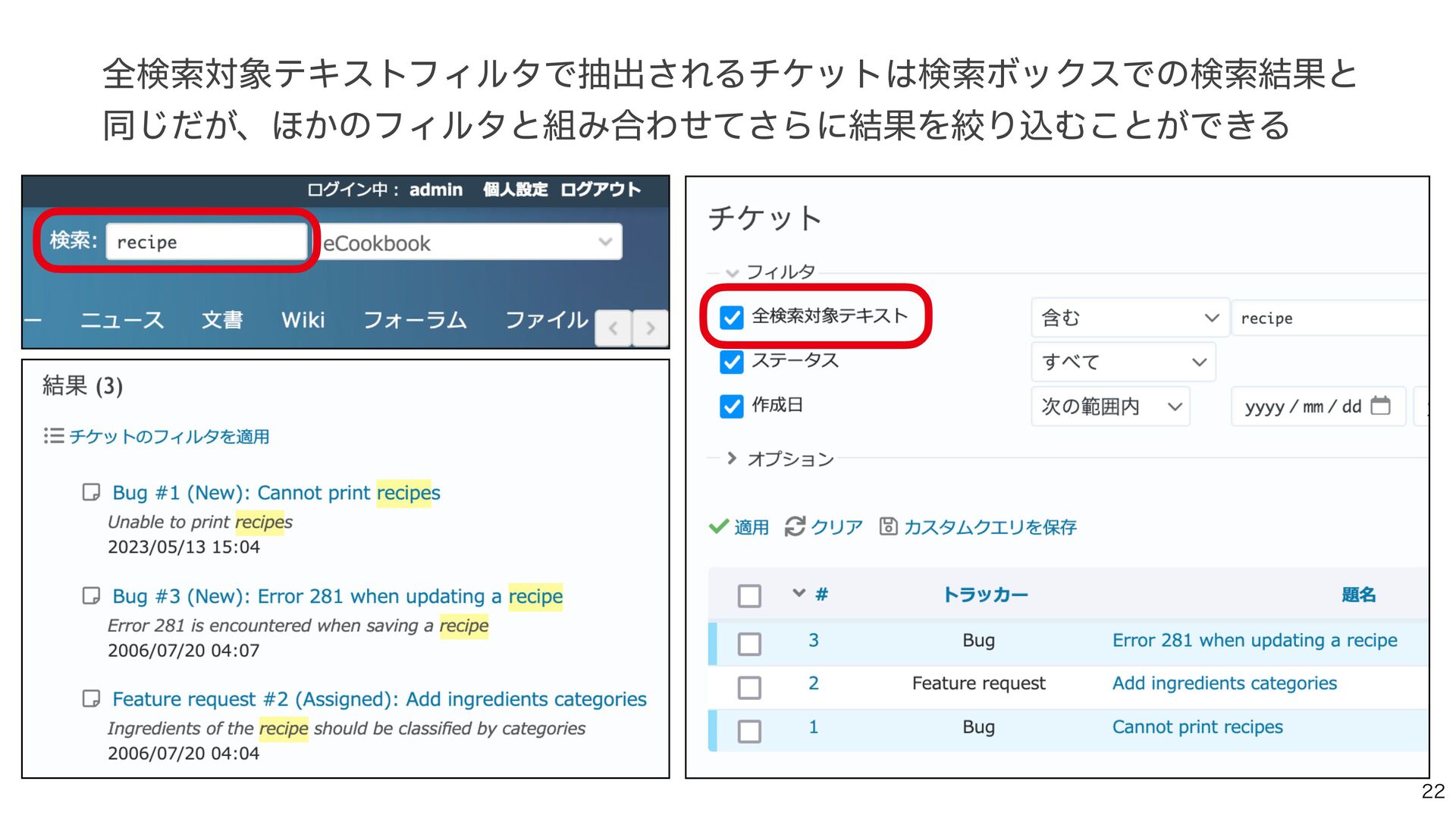Screen dimensions: 1456x819
Task: Uncheck the 全検索対象テキスト filter checkbox
Action: coord(732,317)
